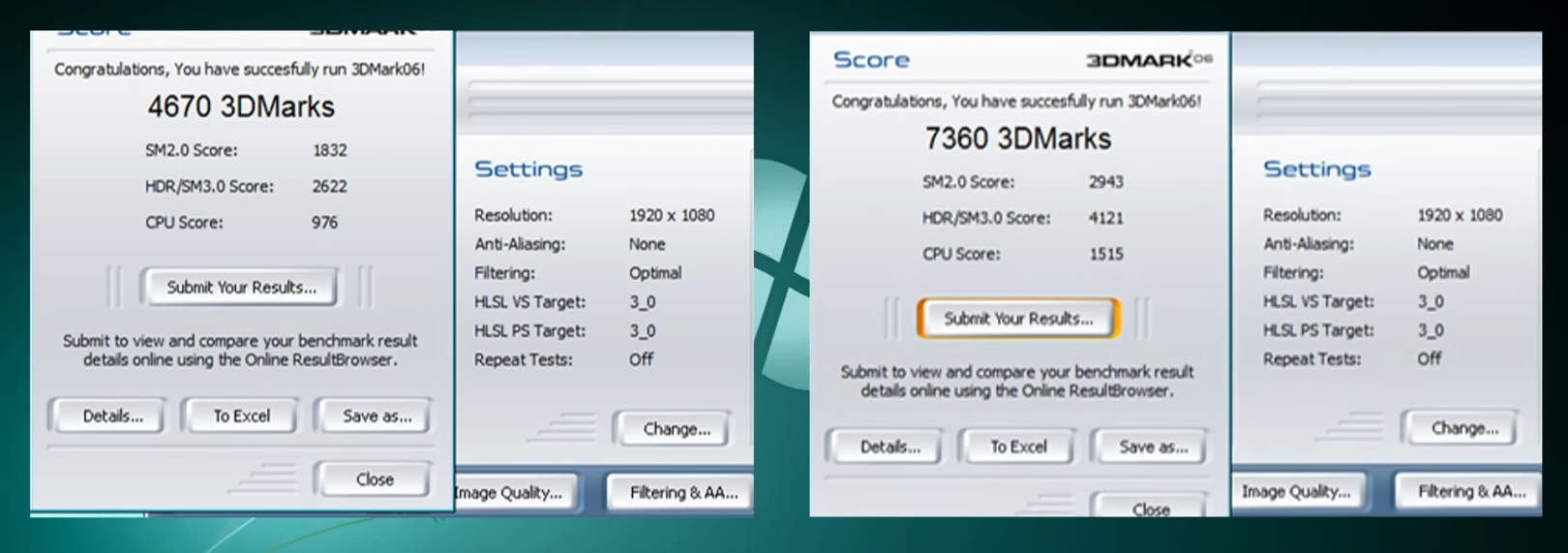
Task: Open Filtering & AA in the left window
Action: pos(681,493)
